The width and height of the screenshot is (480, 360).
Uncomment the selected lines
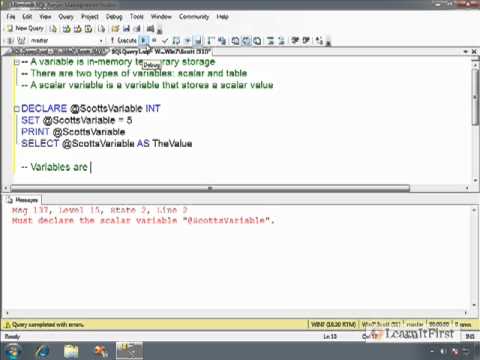(x=281, y=41)
